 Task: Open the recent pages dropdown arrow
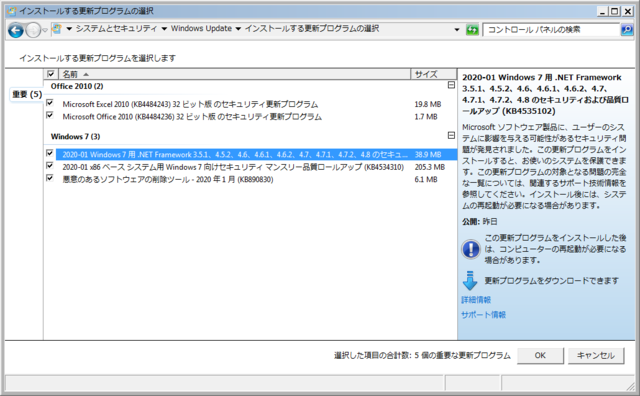point(45,30)
